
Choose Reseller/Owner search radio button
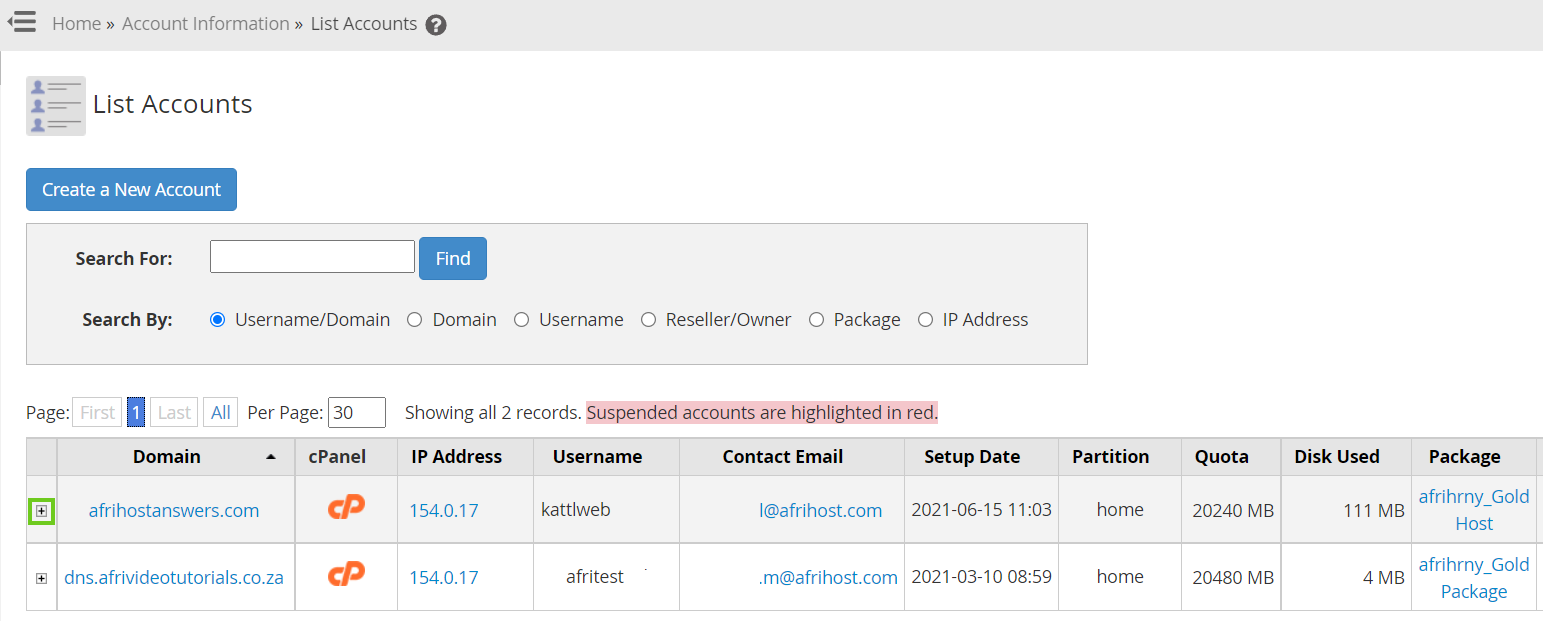[x=648, y=320]
